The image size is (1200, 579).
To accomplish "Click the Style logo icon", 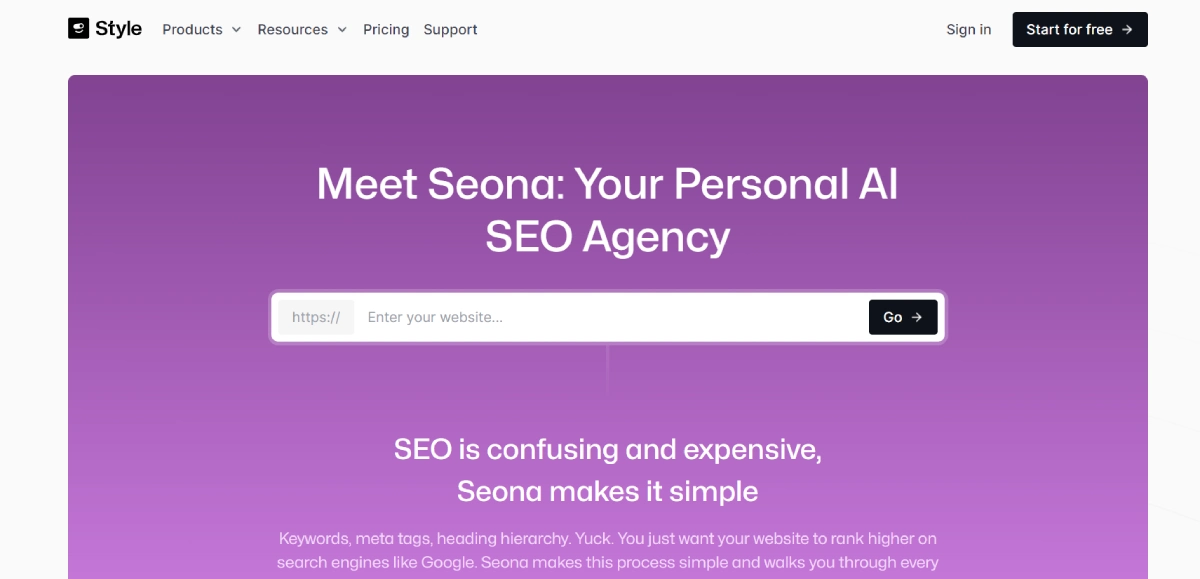I will [78, 29].
